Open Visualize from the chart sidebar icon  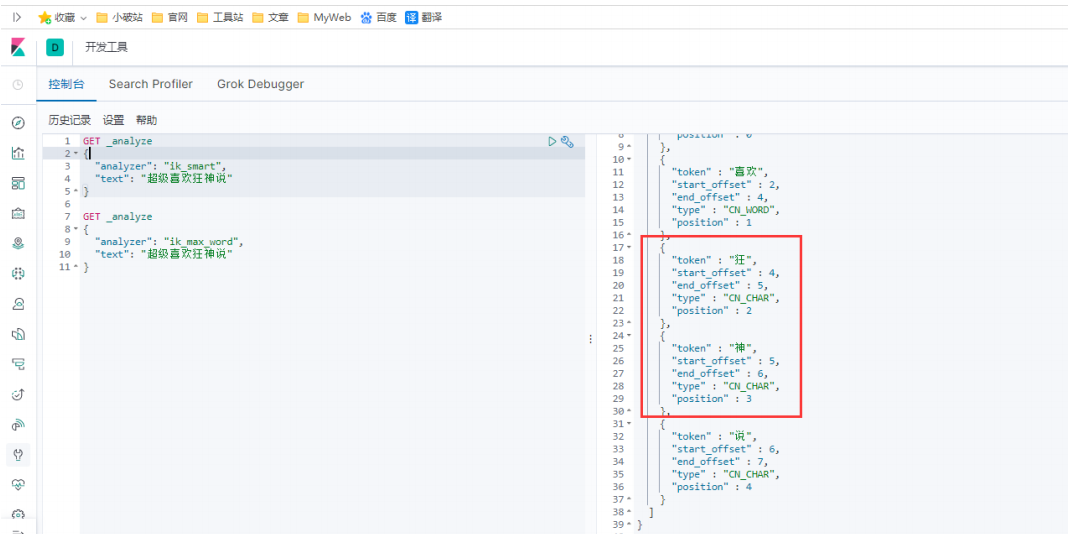point(18,153)
